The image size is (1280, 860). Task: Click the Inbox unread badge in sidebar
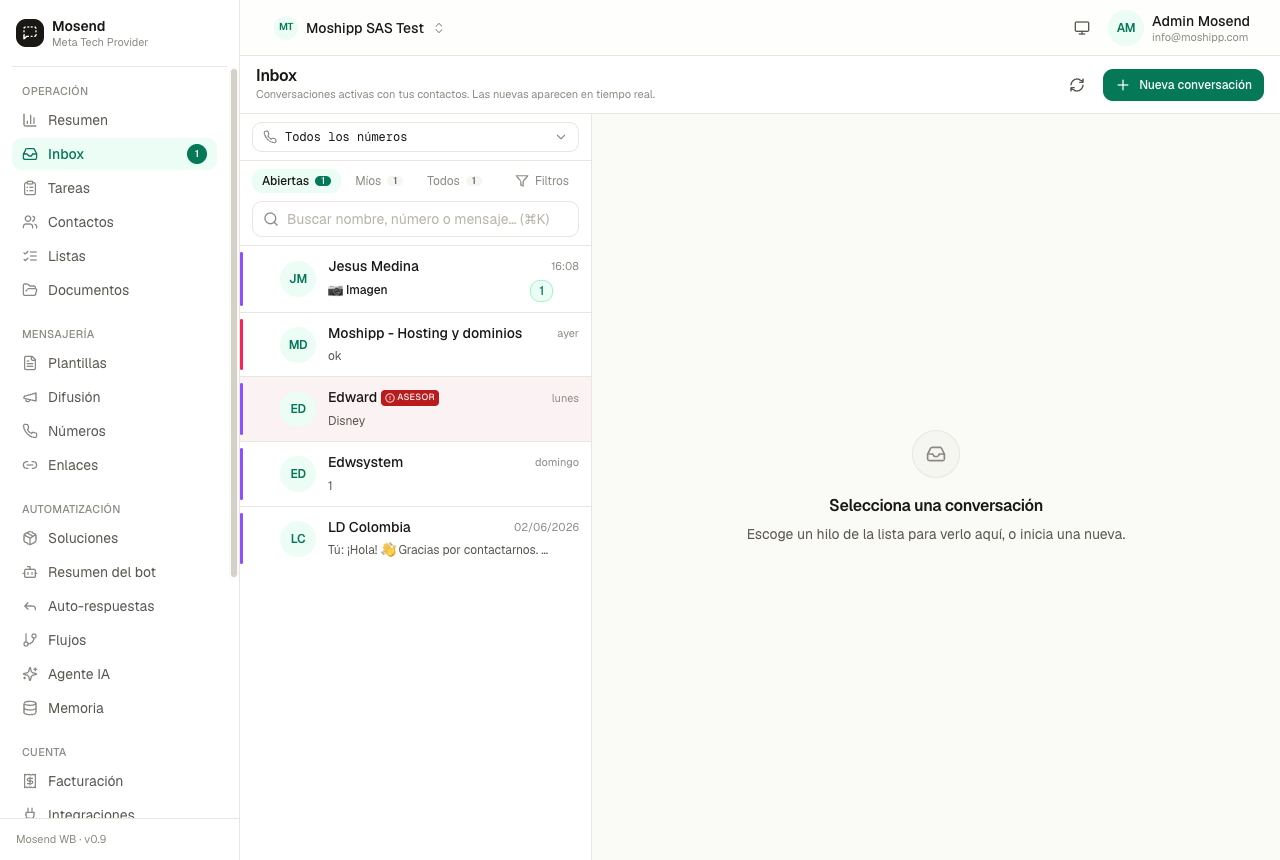click(197, 154)
